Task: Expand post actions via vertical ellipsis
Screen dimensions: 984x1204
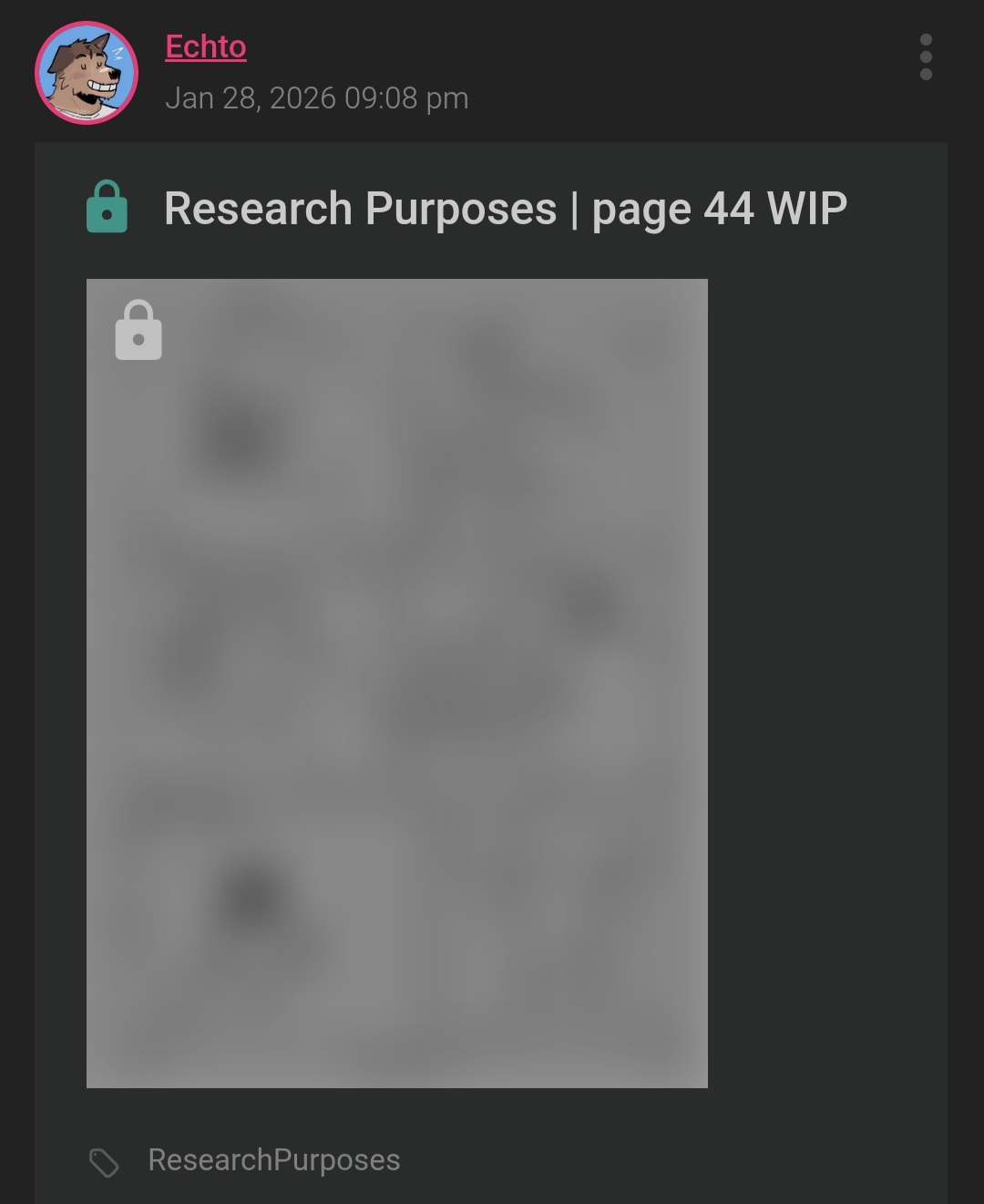Action: [926, 57]
